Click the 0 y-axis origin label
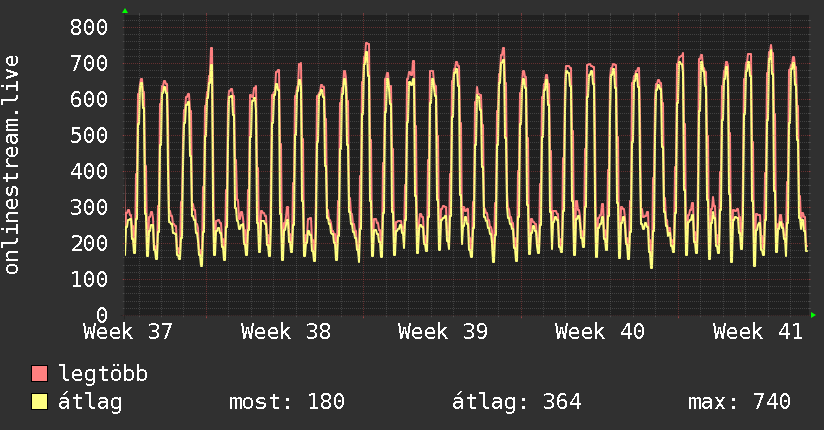824x430 pixels. point(102,315)
